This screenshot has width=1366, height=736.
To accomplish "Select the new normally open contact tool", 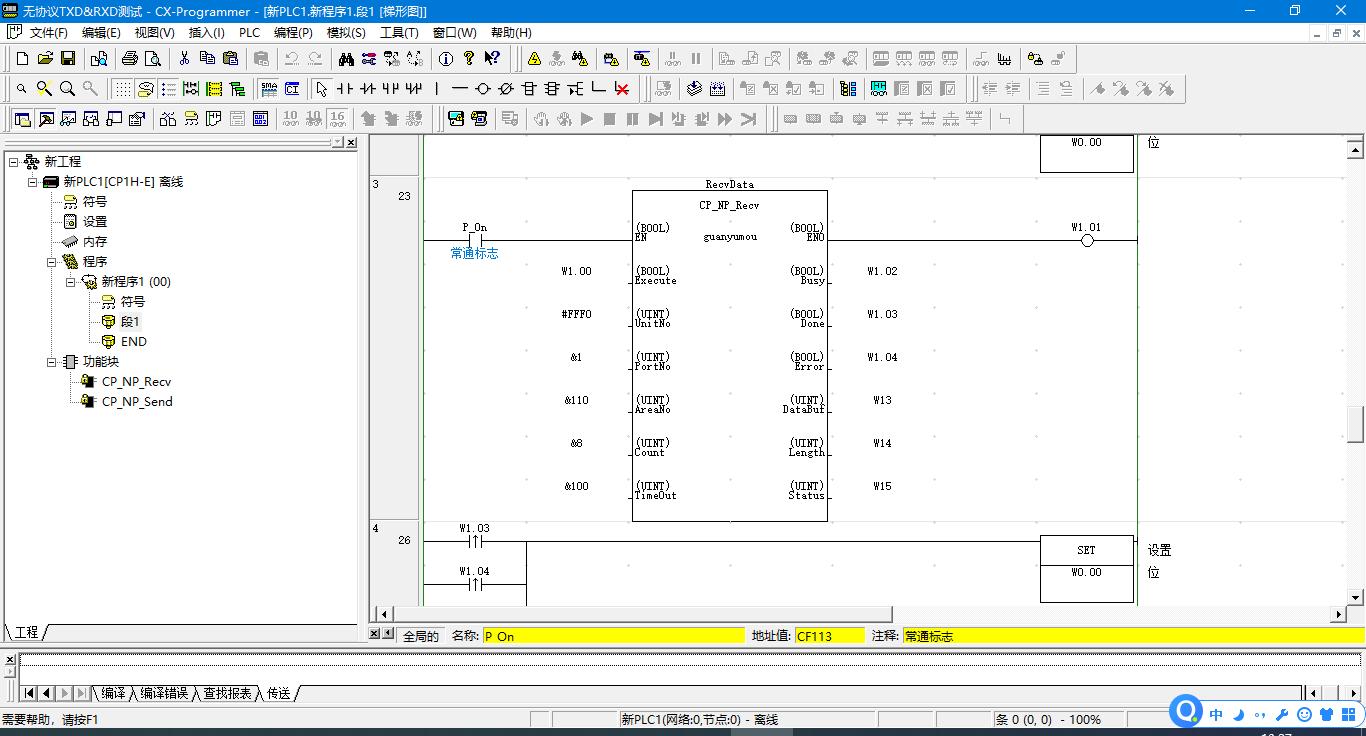I will [x=345, y=89].
